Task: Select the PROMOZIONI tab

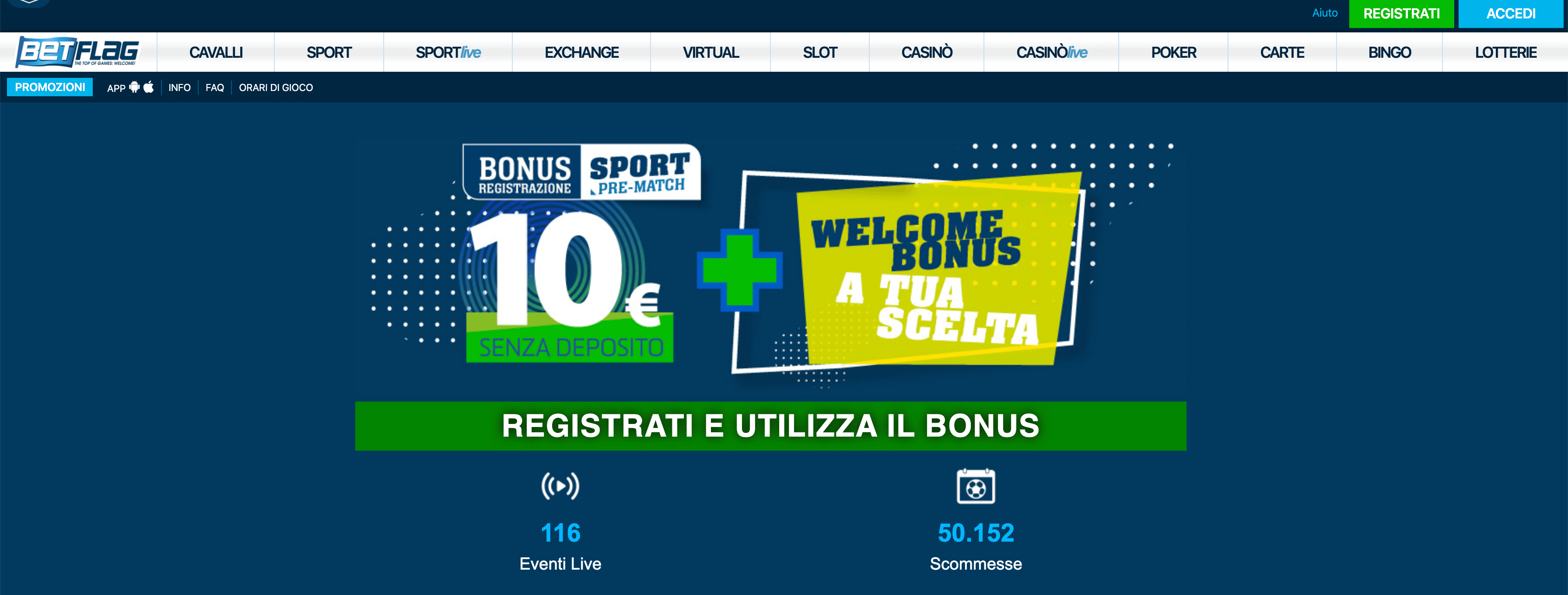Action: pyautogui.click(x=50, y=87)
